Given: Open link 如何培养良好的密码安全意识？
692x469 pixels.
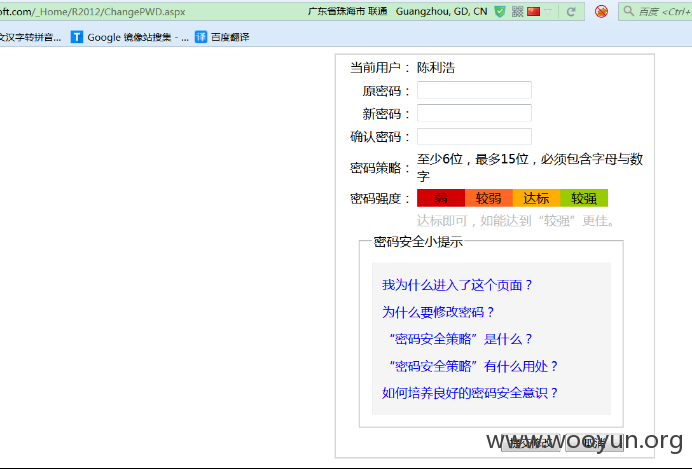Looking at the screenshot, I should coord(470,393).
